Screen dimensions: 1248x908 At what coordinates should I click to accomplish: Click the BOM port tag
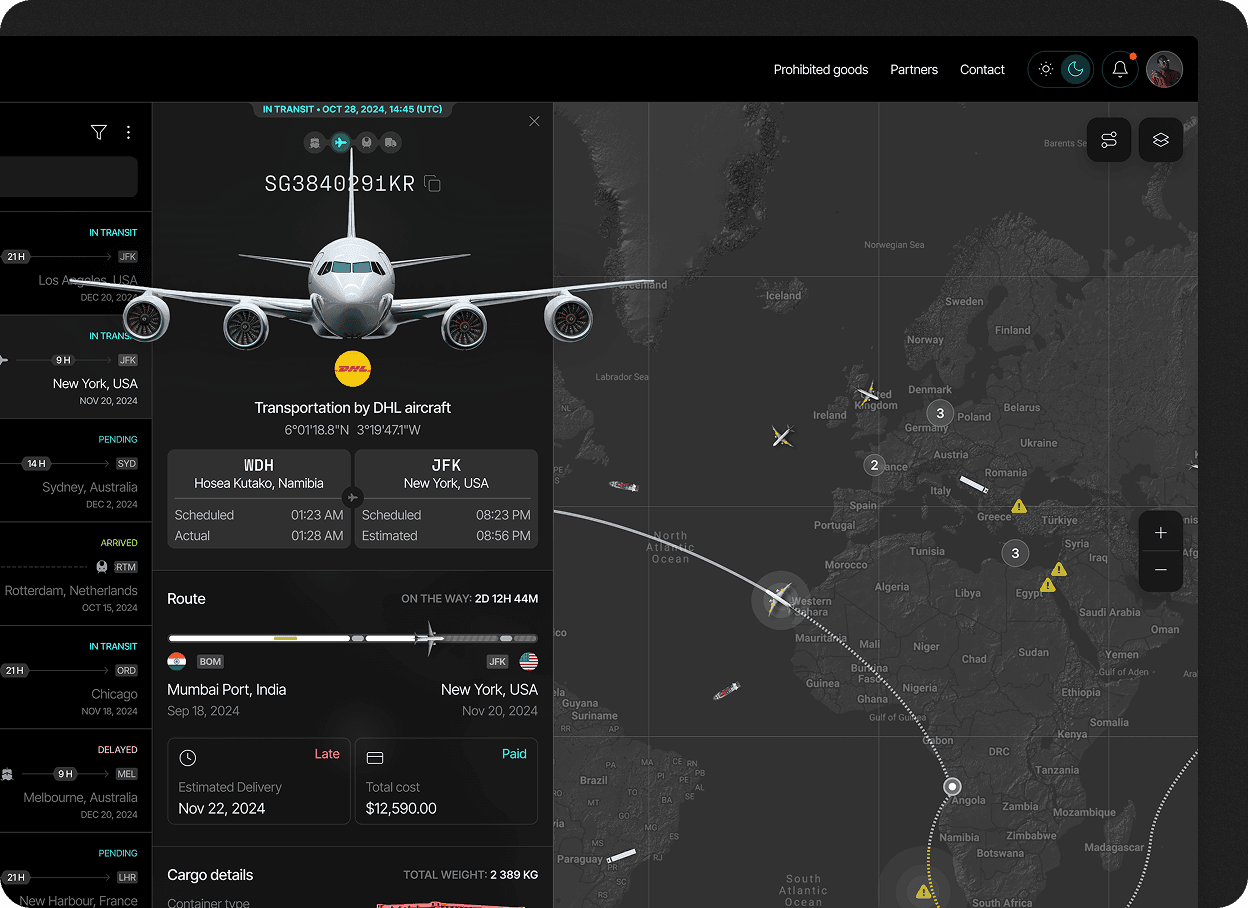click(210, 661)
